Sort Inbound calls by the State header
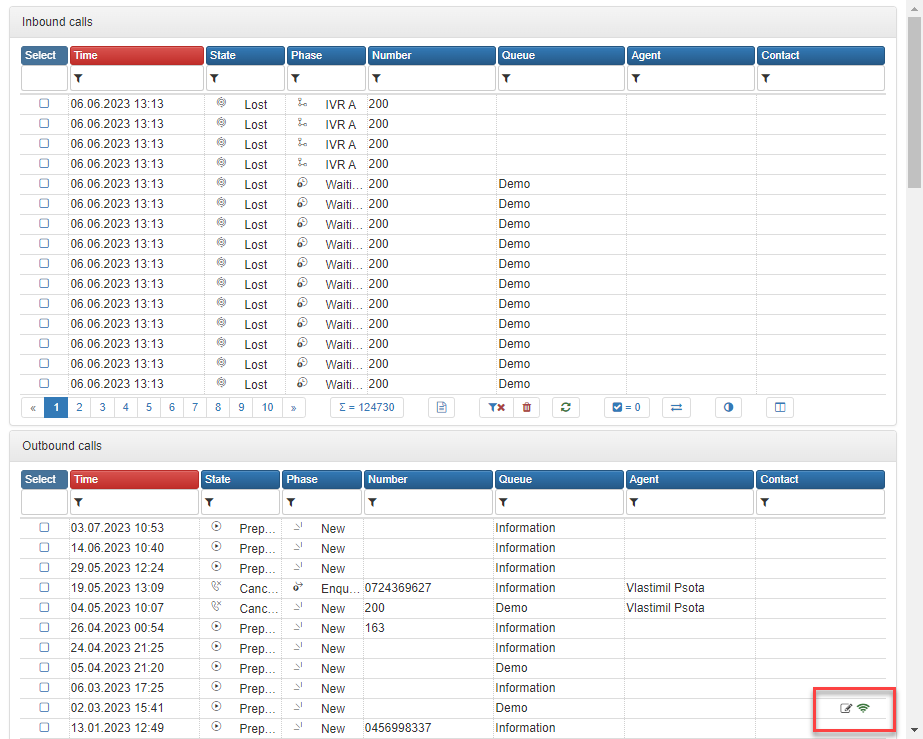 [245, 55]
